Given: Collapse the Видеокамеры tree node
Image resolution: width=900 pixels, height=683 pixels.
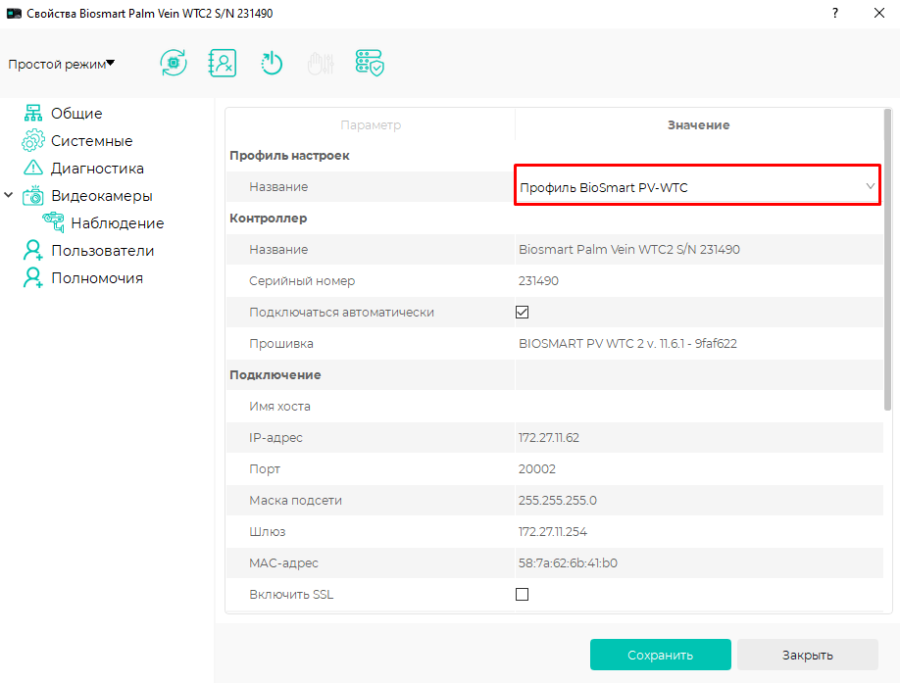Looking at the screenshot, I should coord(9,195).
